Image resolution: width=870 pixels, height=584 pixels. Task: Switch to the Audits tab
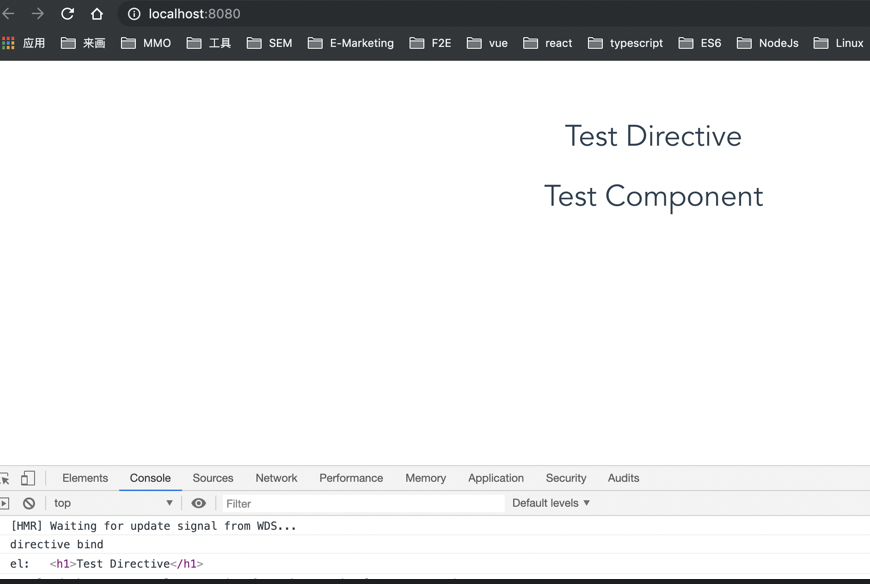coord(624,478)
